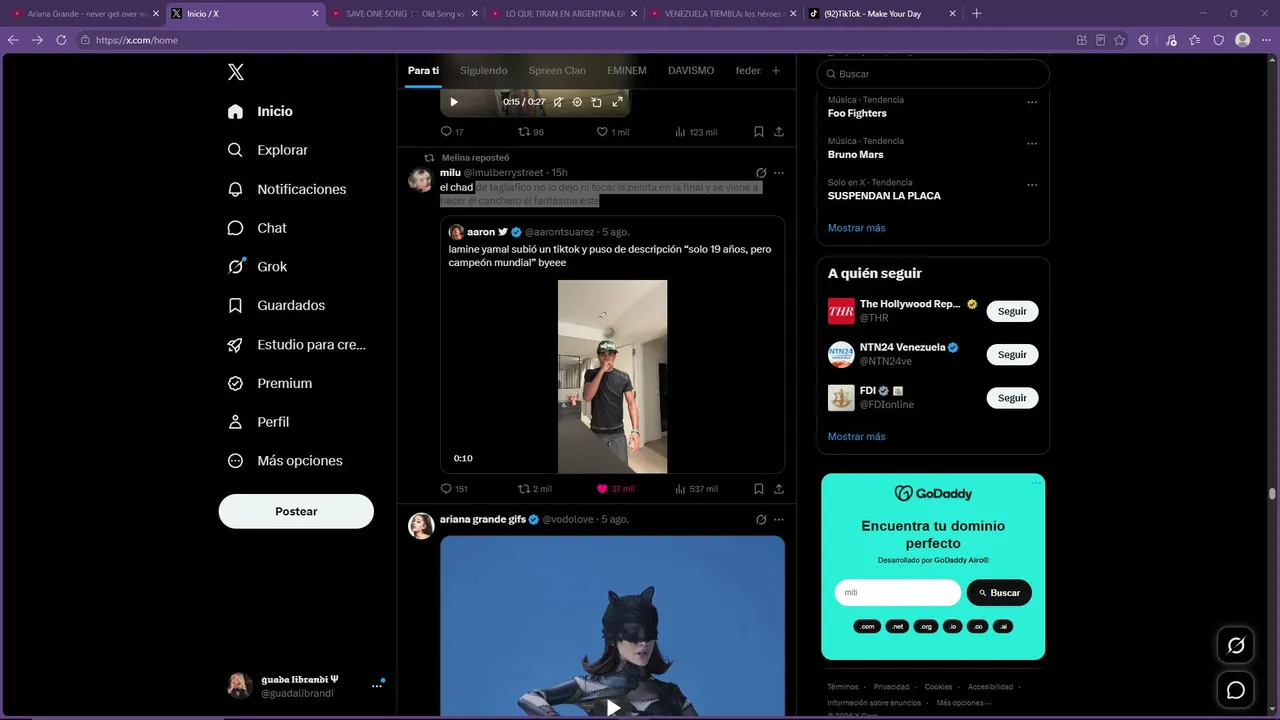The height and width of the screenshot is (720, 1280).
Task: Play the 0:15 / 0:27 video
Action: pyautogui.click(x=454, y=102)
